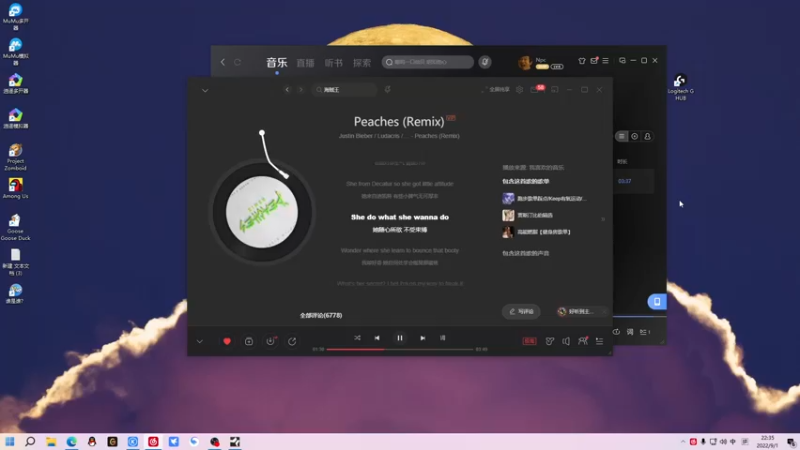Collapse the full-screen lyrics player with top chevron
Viewport: 800px width, 450px height.
point(205,90)
